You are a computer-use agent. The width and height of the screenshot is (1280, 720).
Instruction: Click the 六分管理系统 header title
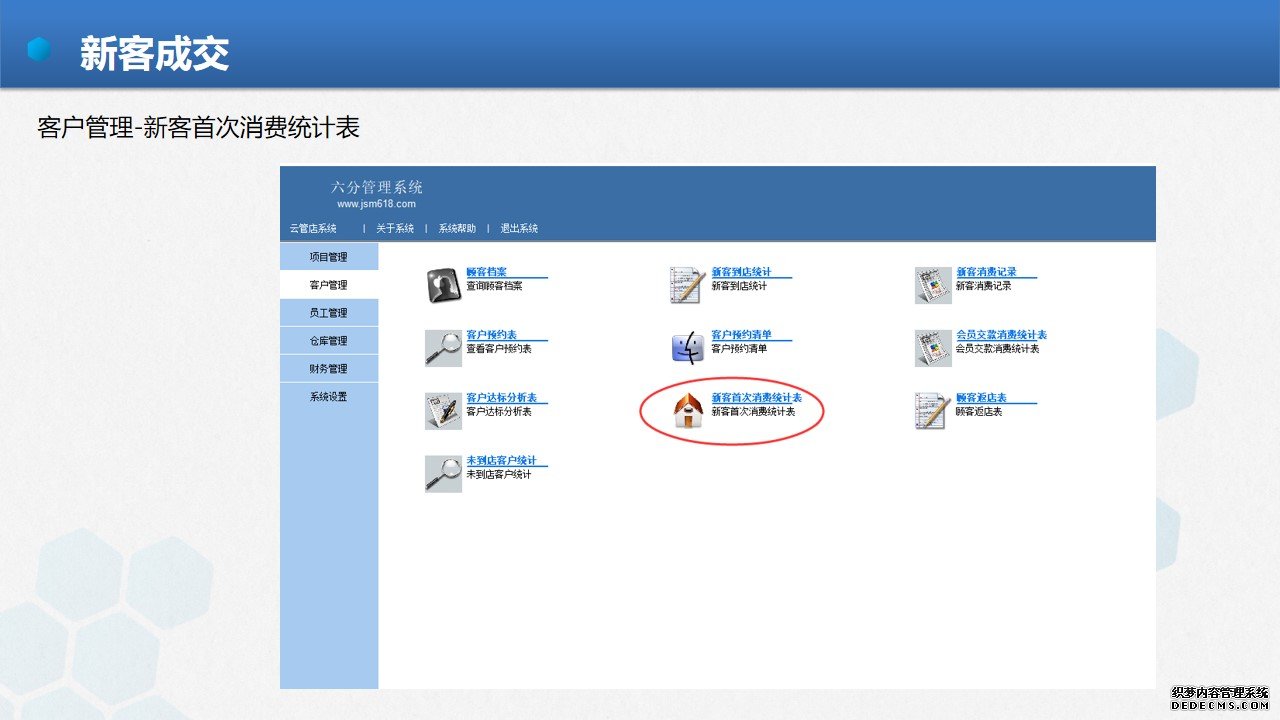pos(377,187)
